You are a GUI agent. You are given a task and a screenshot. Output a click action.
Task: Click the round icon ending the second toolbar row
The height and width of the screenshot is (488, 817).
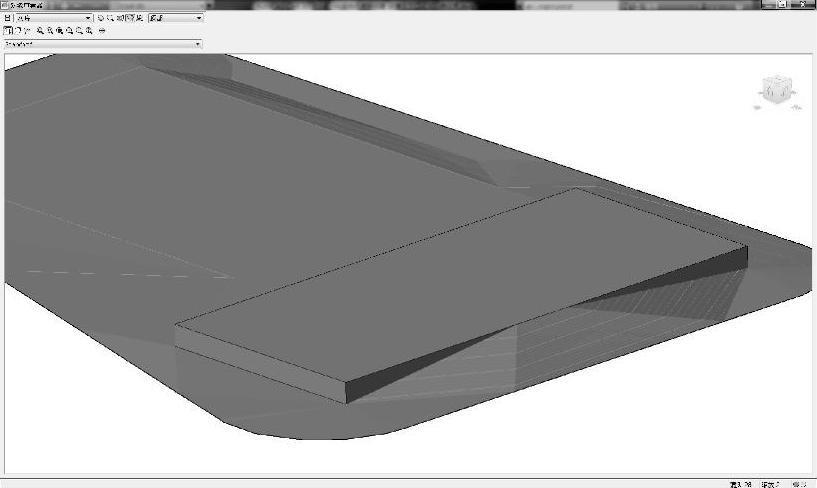tap(102, 31)
